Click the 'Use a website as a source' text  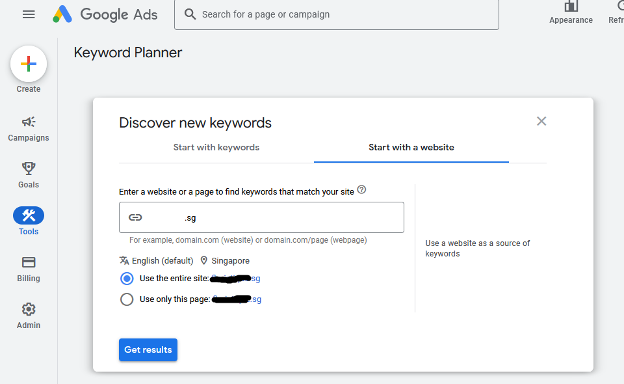tap(478, 248)
